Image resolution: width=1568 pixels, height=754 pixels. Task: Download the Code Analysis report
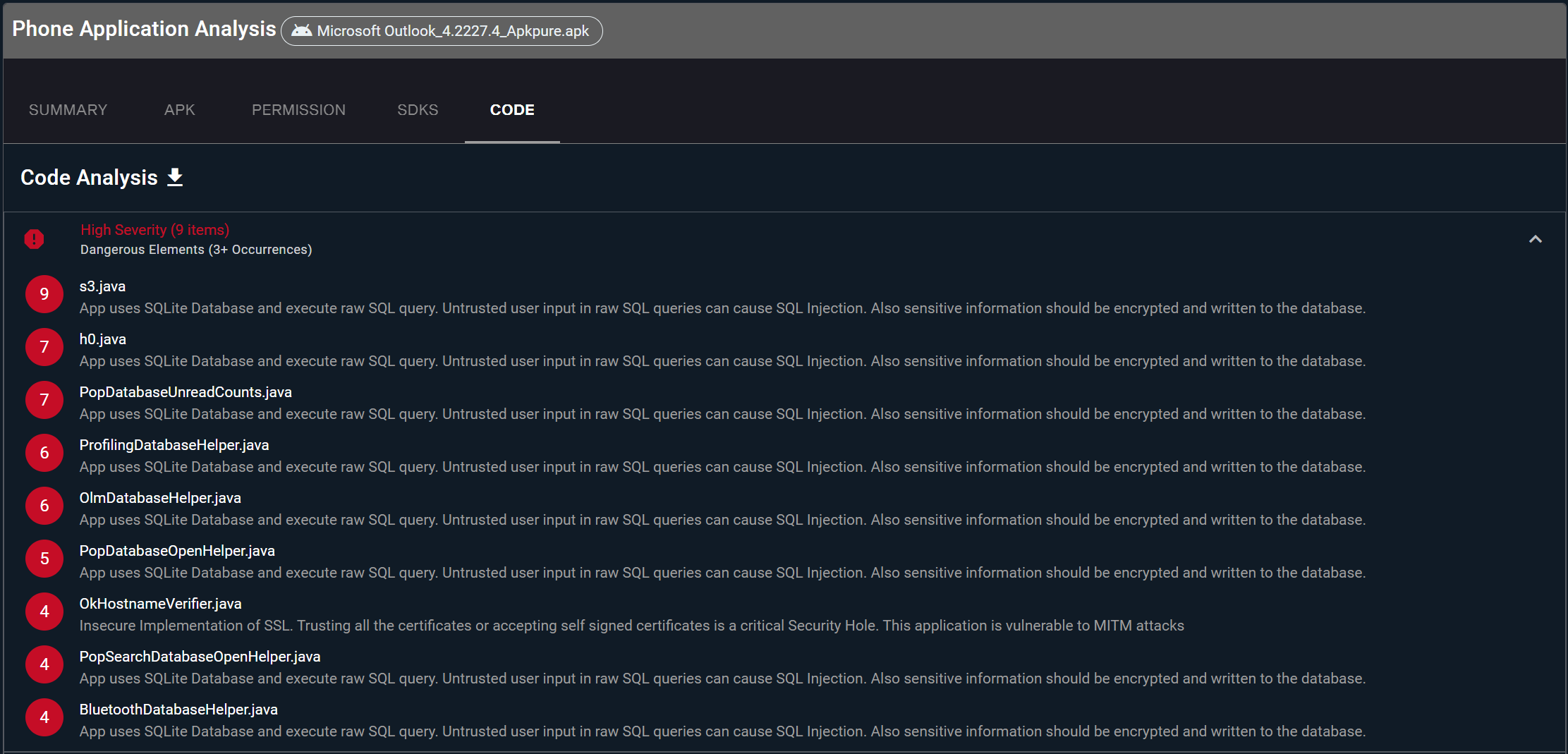click(175, 177)
